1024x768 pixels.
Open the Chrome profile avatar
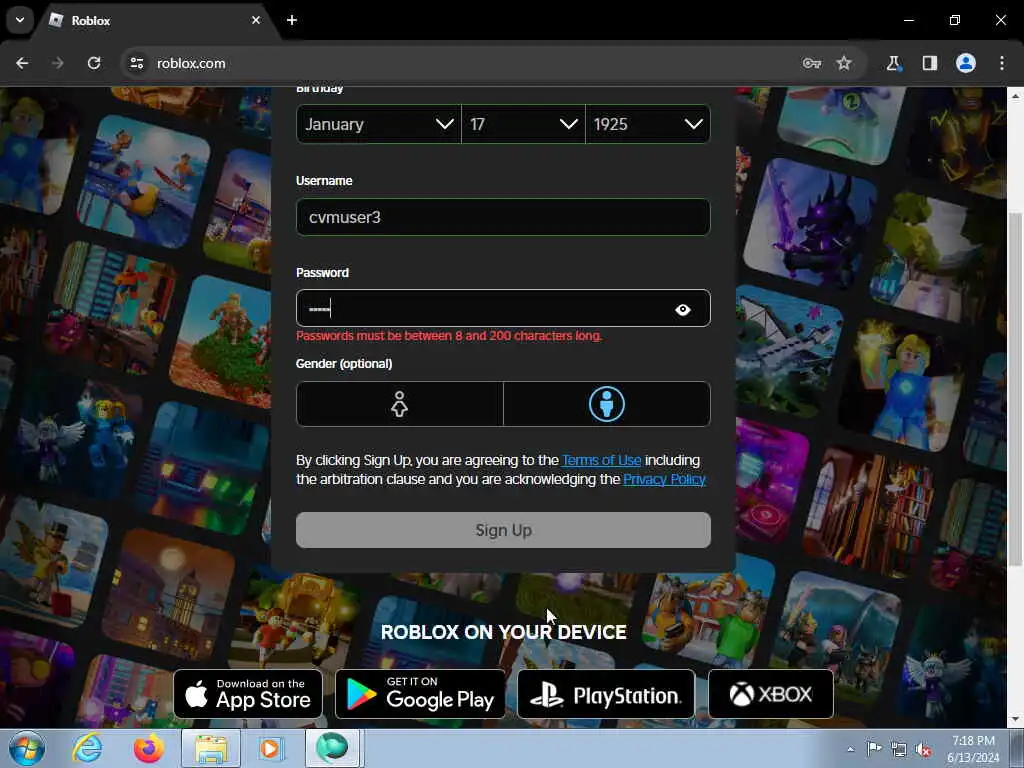(x=966, y=63)
